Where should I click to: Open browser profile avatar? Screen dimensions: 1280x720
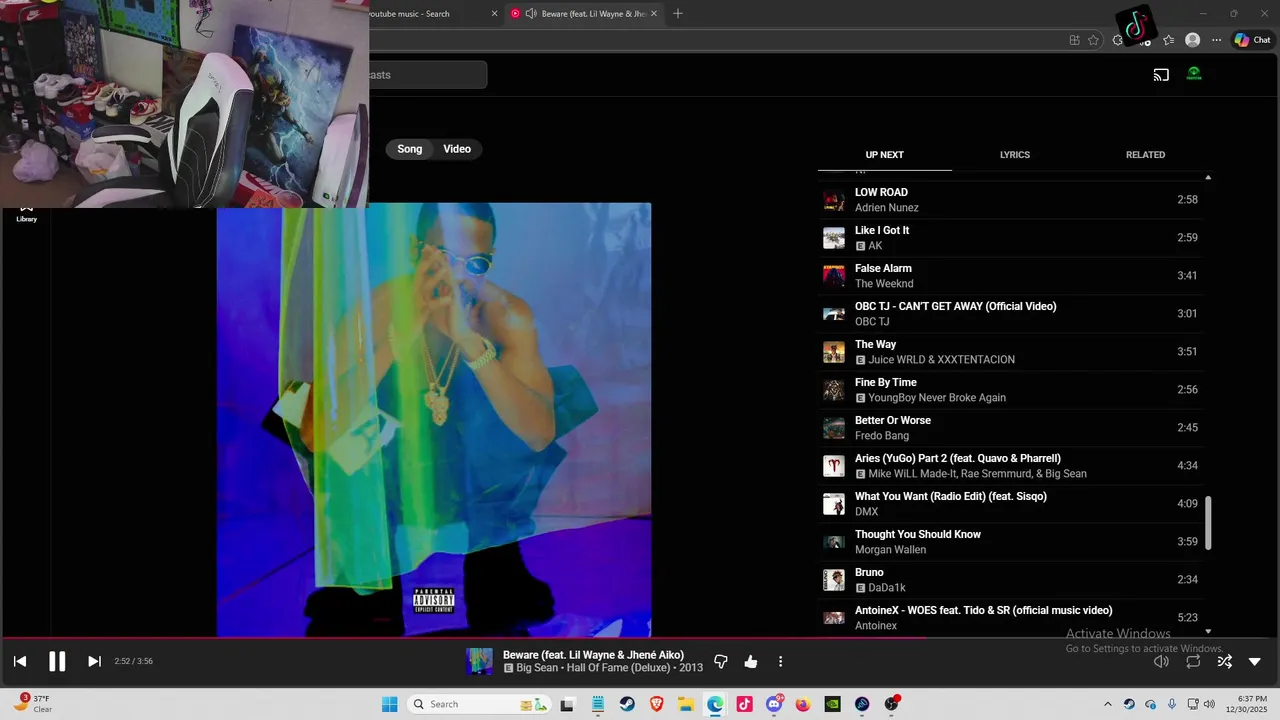tap(1192, 40)
